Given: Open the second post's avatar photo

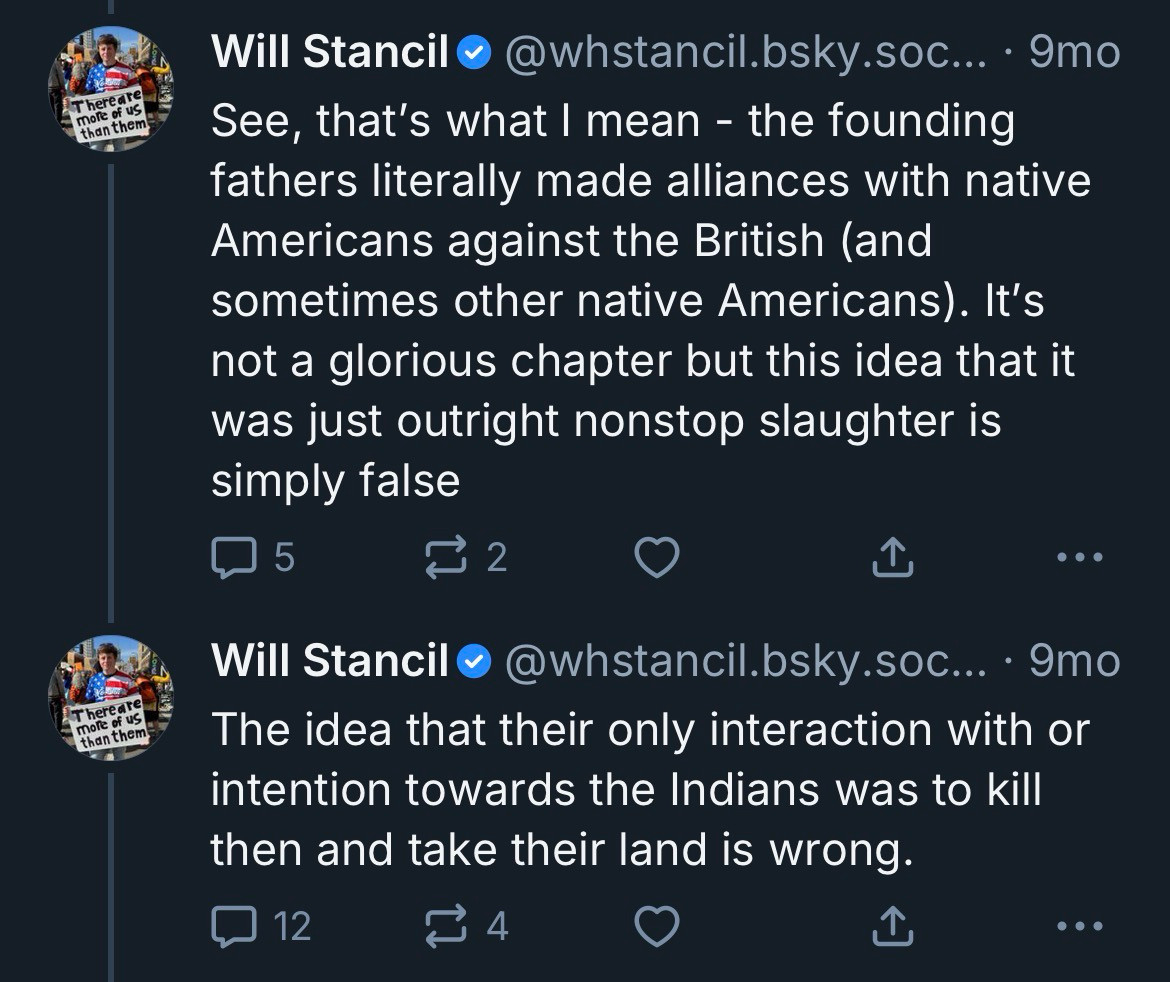Looking at the screenshot, I should 111,698.
